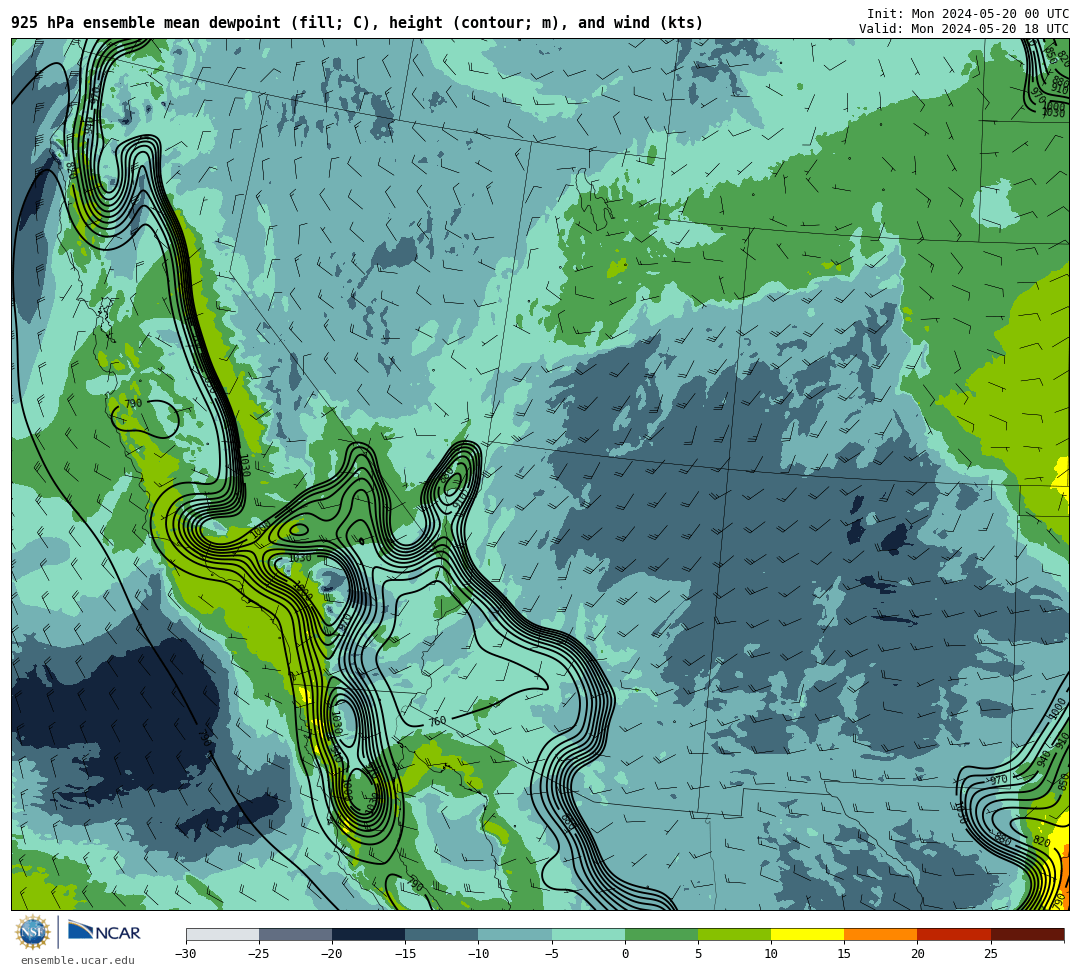Click the colorbar tick label '-10'

coord(478,954)
